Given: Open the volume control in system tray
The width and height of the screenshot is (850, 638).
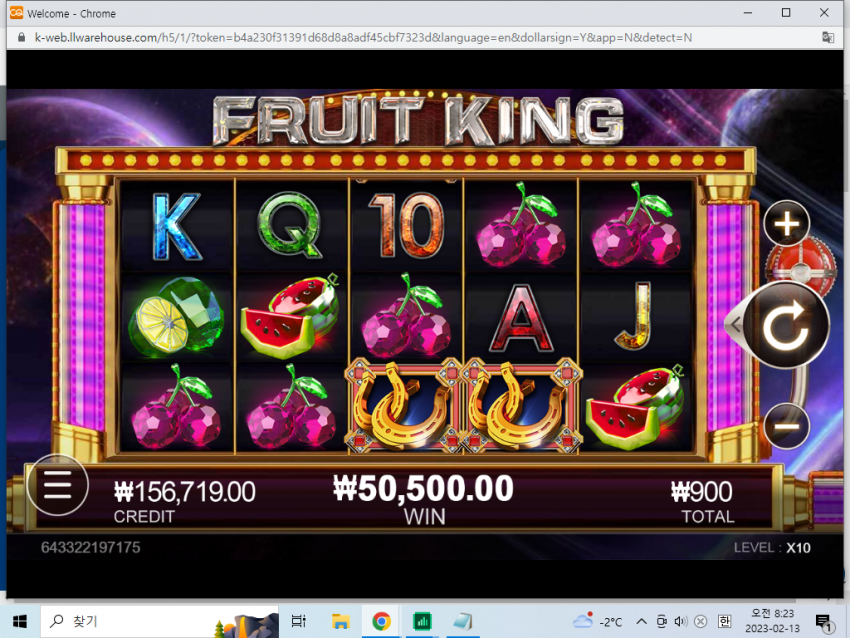Looking at the screenshot, I should (681, 621).
